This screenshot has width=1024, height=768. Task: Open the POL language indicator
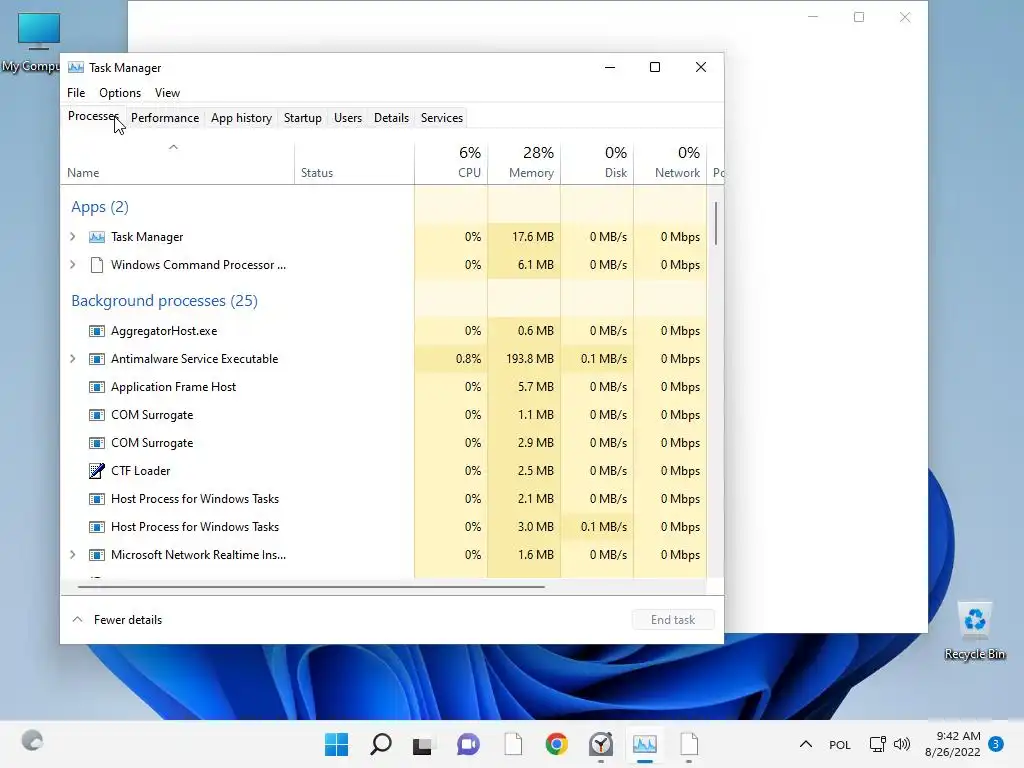tap(840, 745)
